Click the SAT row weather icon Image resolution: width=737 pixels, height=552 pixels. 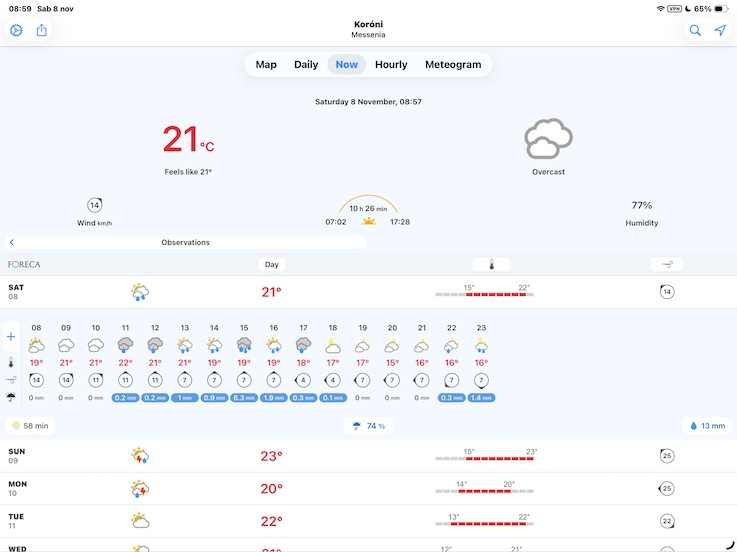[140, 292]
